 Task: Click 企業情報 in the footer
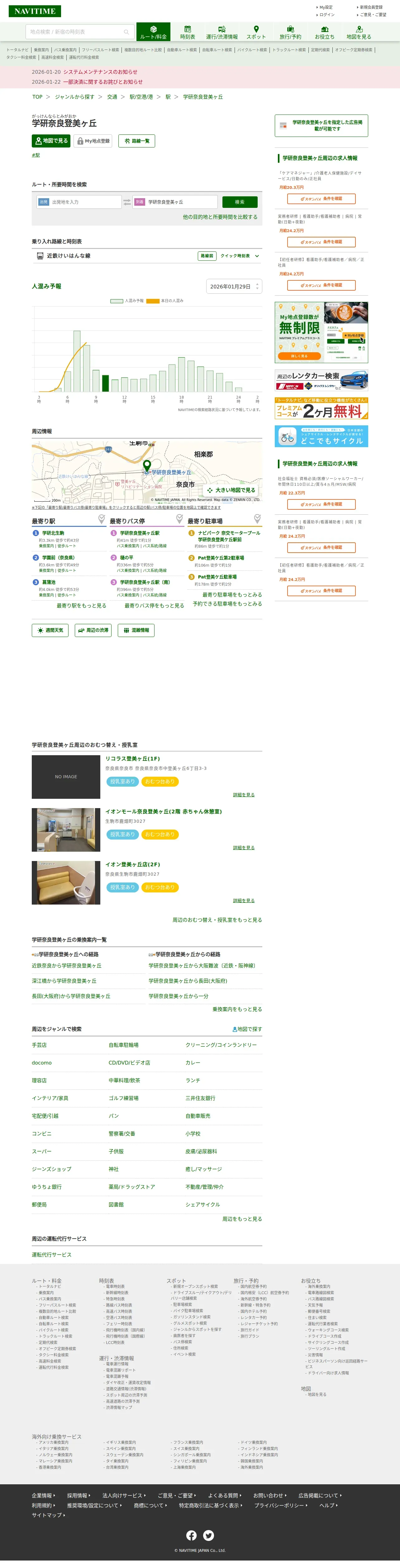click(x=43, y=1495)
